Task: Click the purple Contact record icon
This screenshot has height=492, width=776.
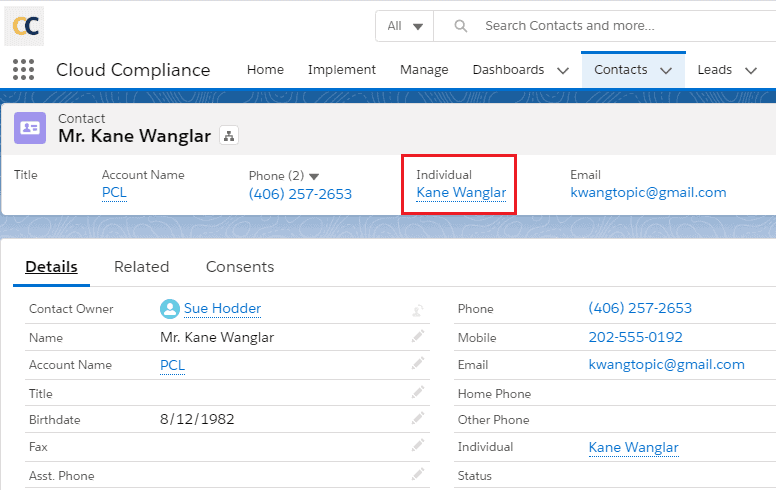Action: [x=30, y=128]
